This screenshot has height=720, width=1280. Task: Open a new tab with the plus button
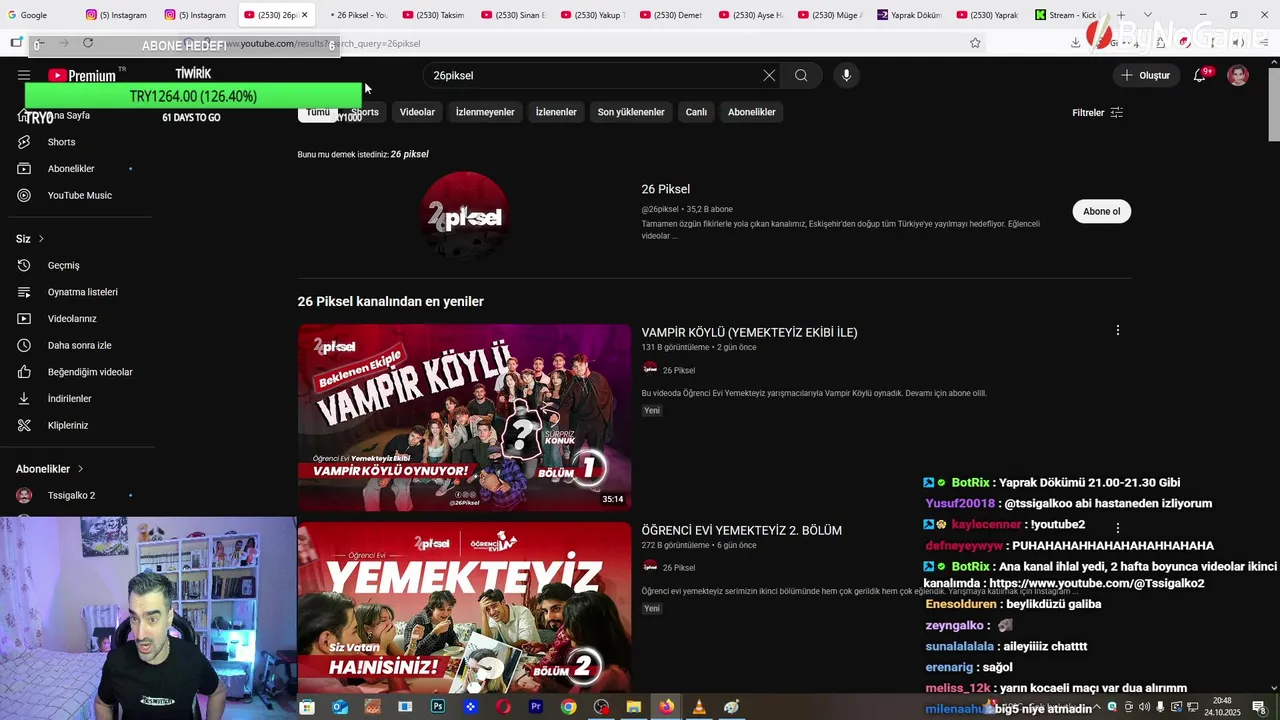pyautogui.click(x=1121, y=15)
